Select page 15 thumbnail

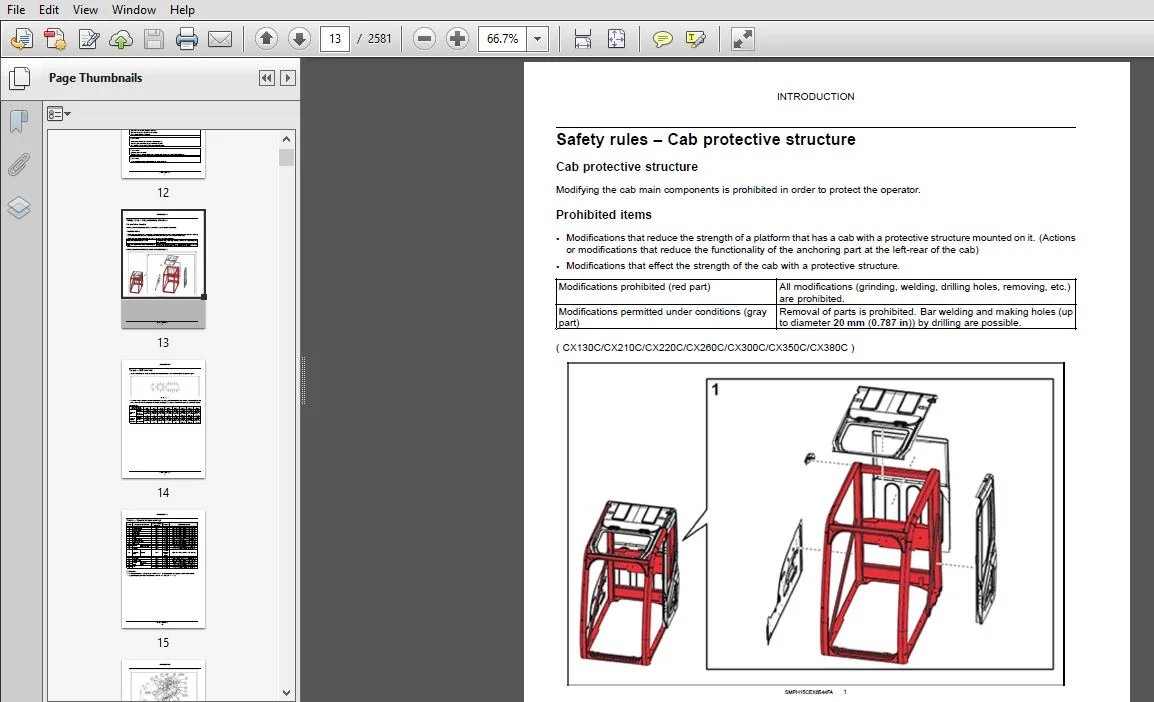[x=163, y=569]
